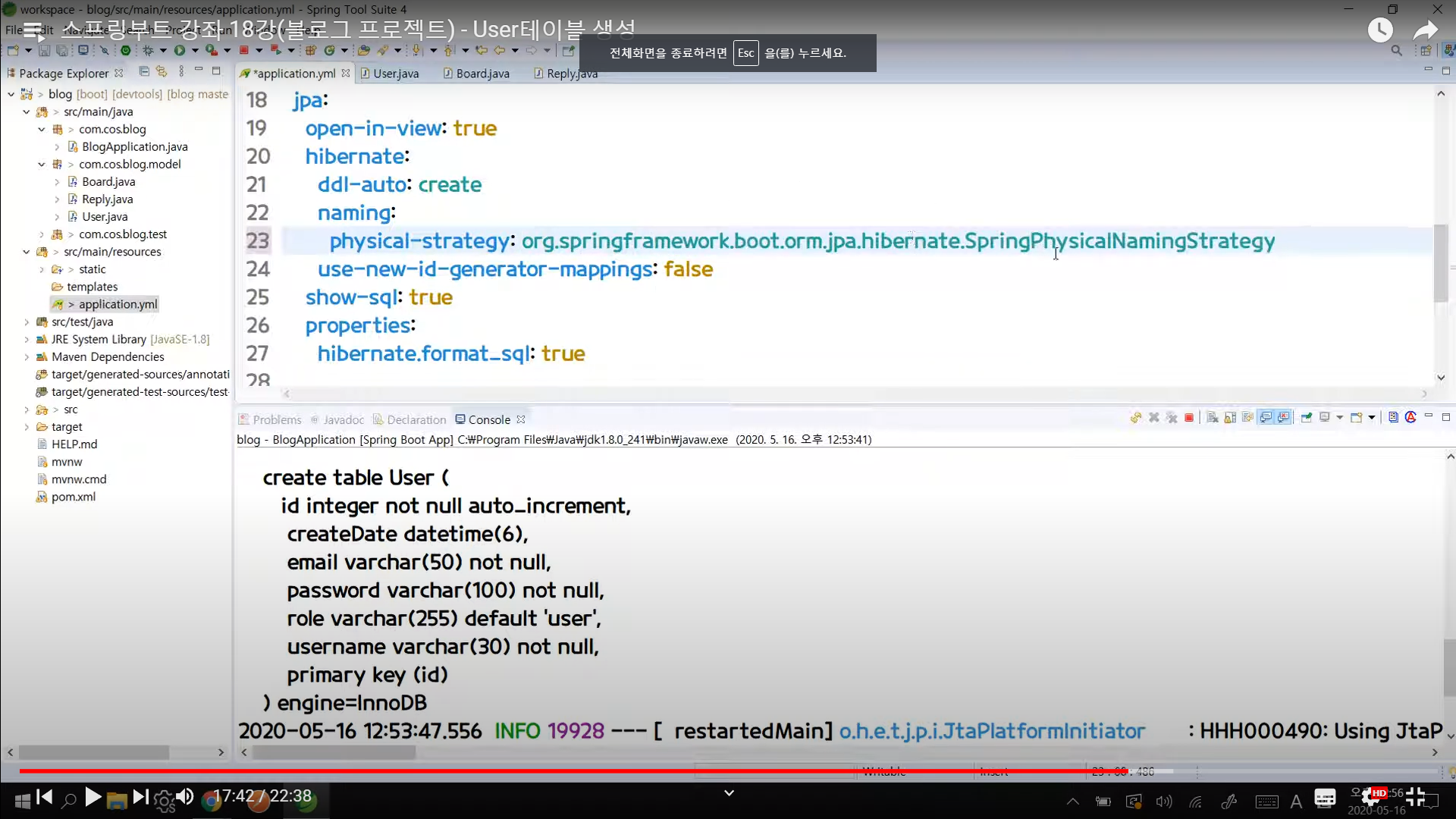1456x819 pixels.
Task: Click the green Run toolbar icon
Action: click(x=180, y=51)
